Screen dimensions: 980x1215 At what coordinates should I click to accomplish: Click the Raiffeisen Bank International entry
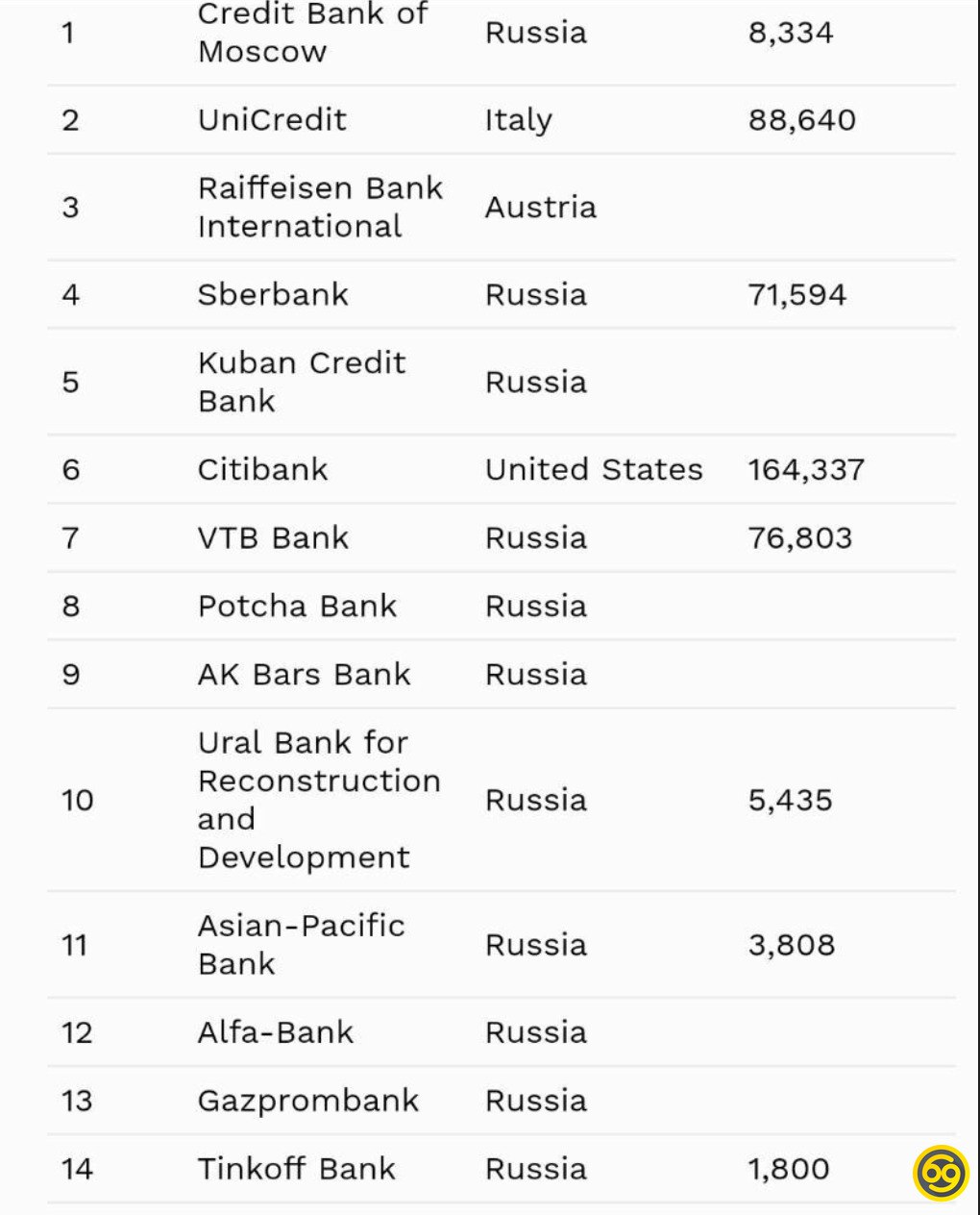coord(320,207)
